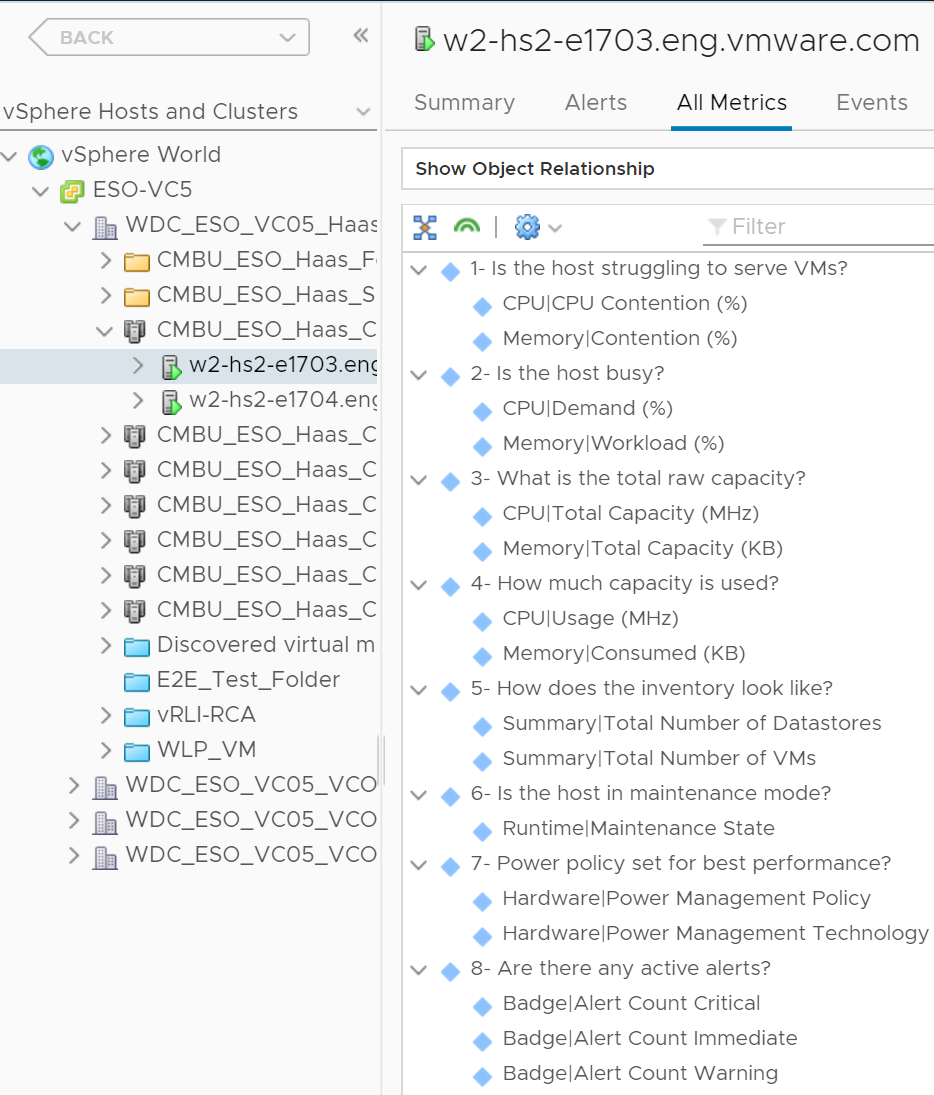This screenshot has width=934, height=1095.
Task: Switch to the Summary tab
Action: tap(464, 103)
